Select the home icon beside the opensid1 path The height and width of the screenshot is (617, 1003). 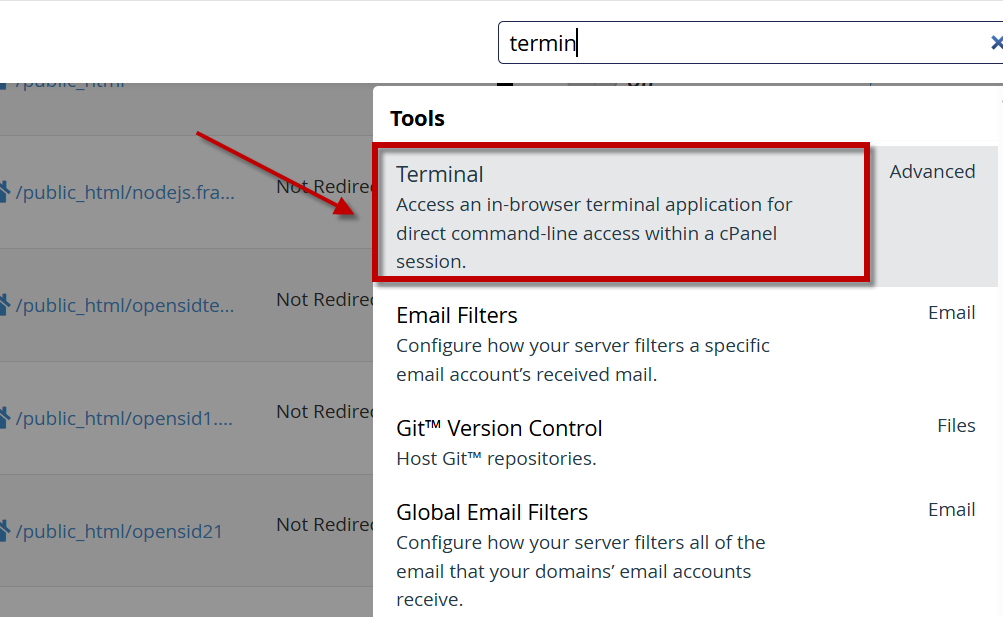[x=5, y=418]
